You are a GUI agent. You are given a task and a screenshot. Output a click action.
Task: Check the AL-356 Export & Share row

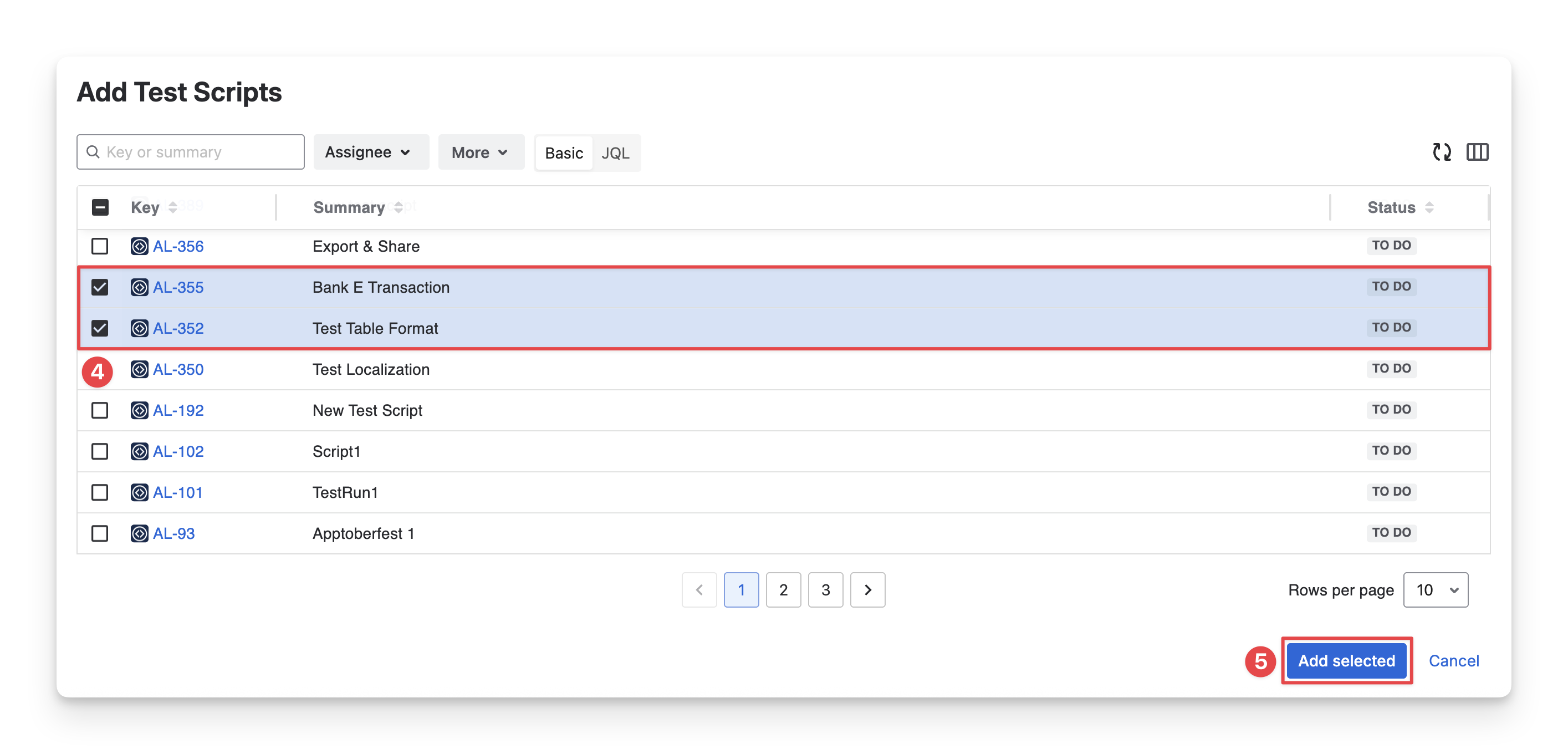click(100, 247)
